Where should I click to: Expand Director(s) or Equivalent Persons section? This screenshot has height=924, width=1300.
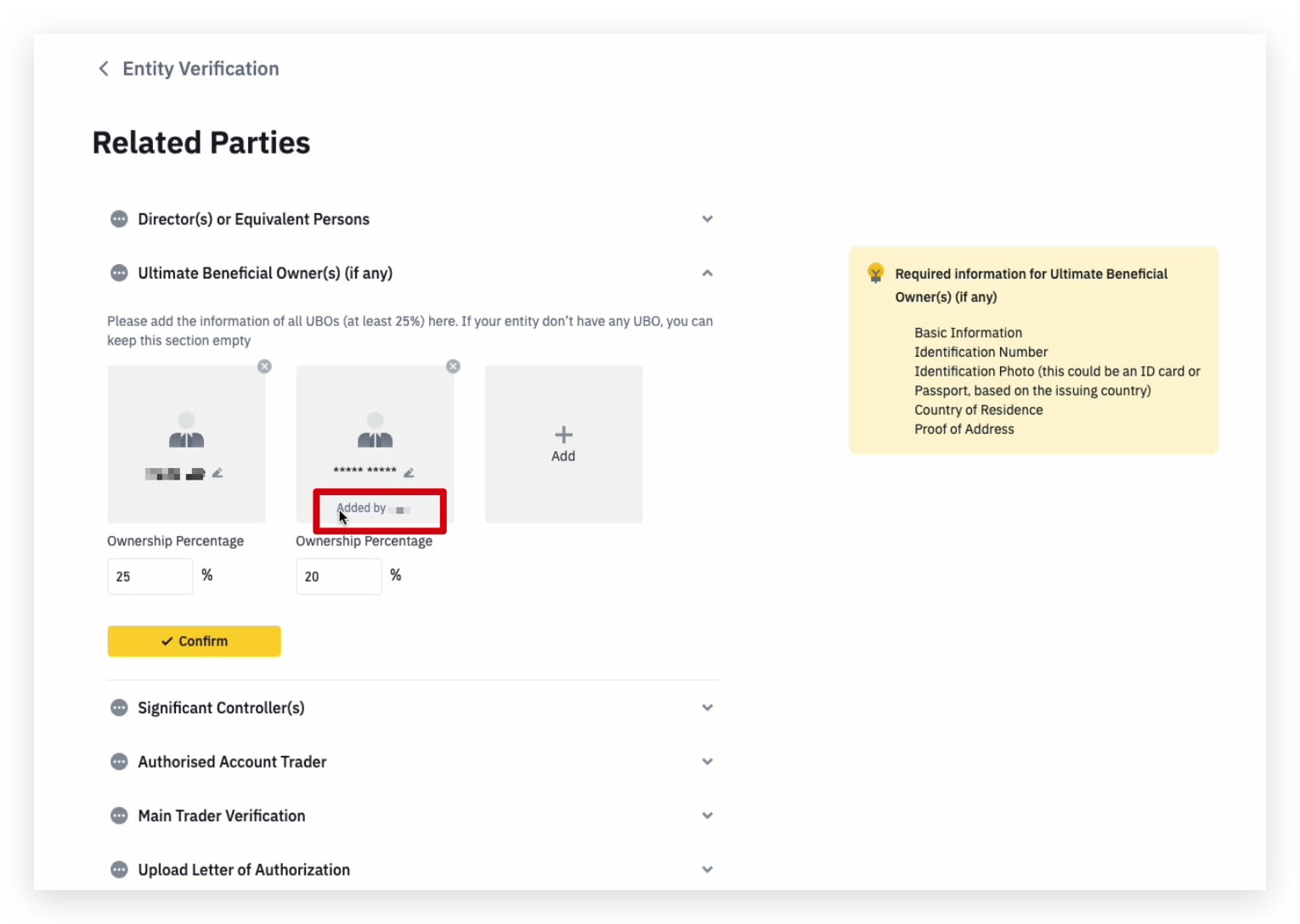pos(707,219)
